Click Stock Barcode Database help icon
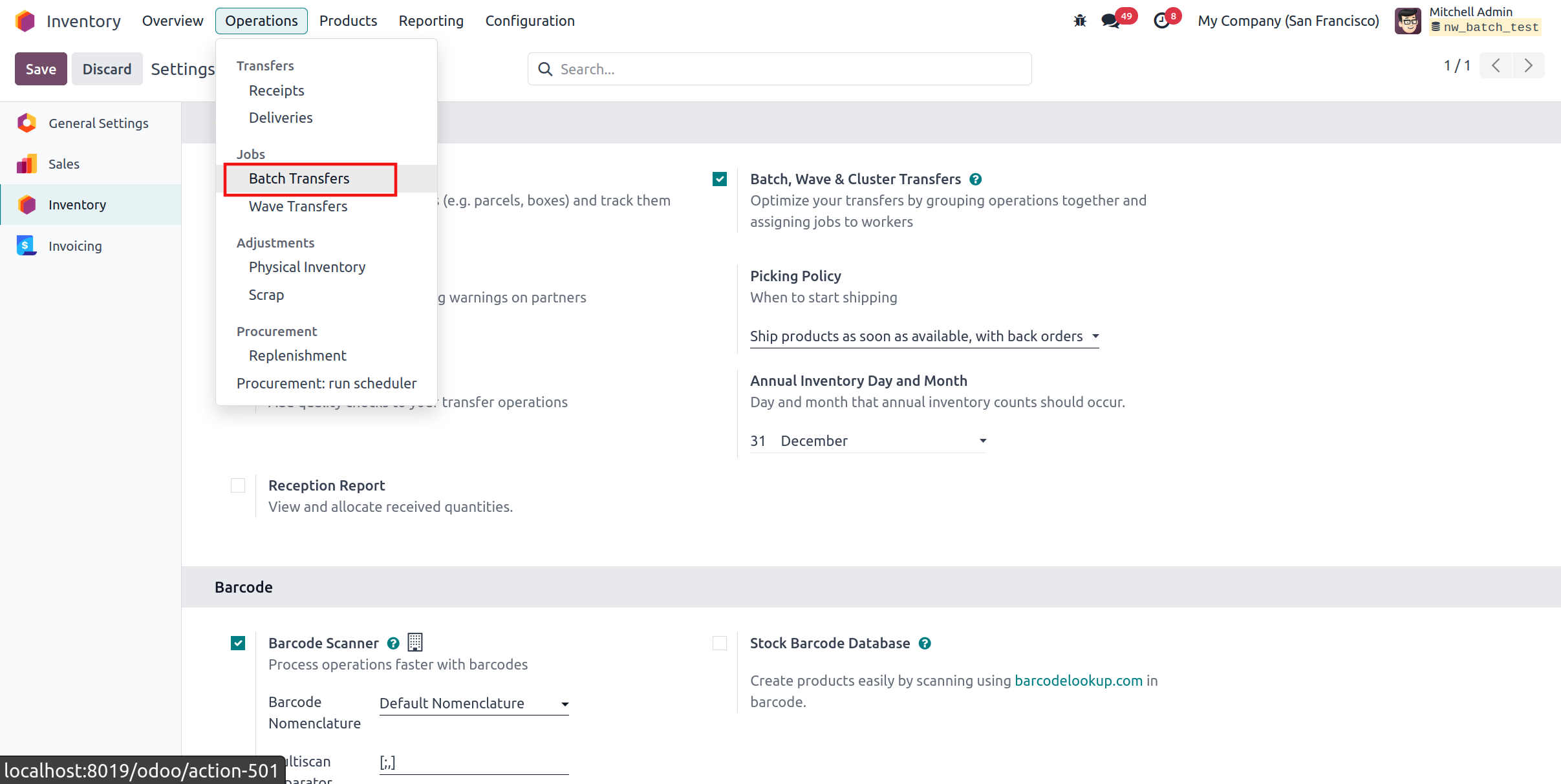 (925, 643)
